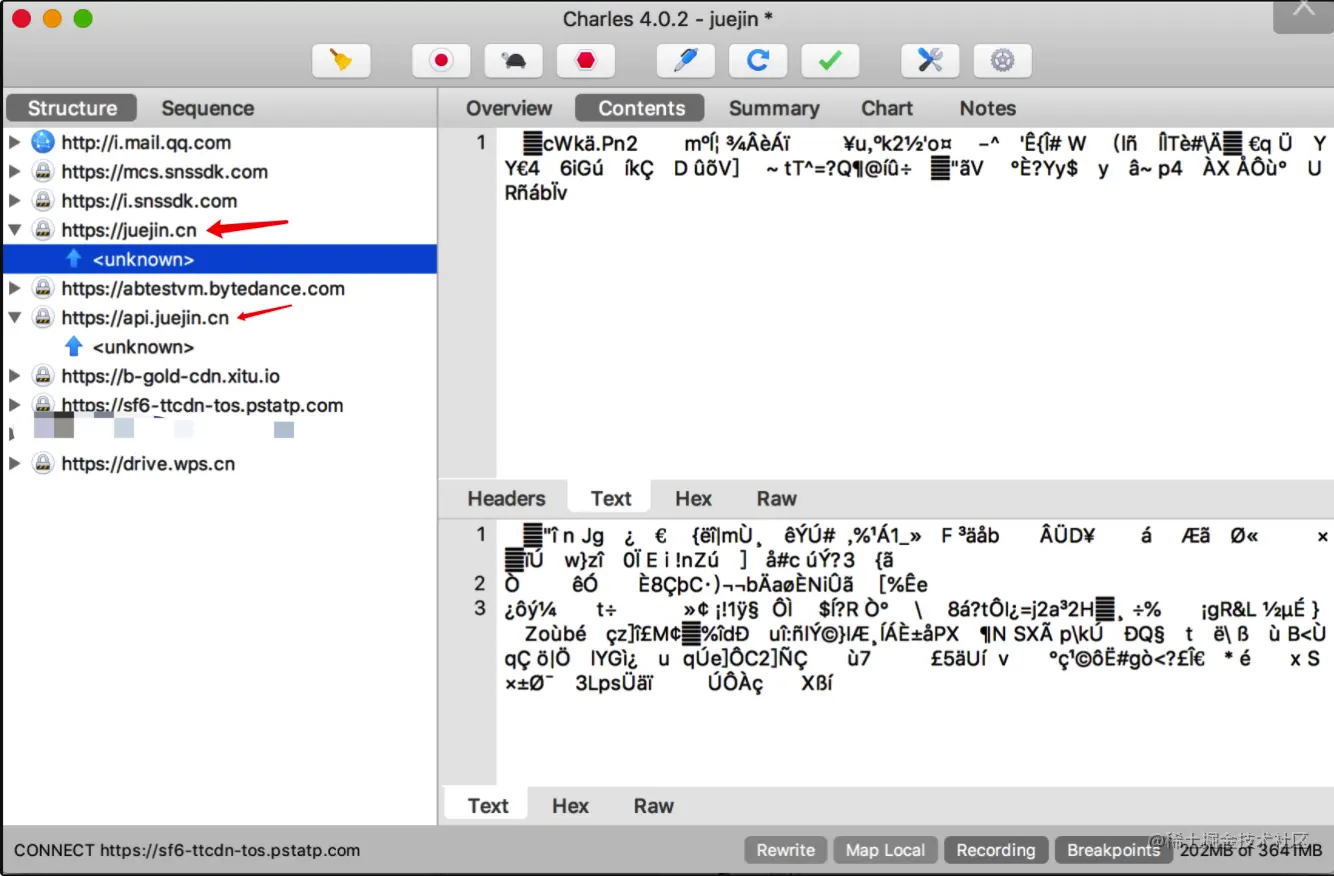Expand the https://sf6-ttcdn-tos.pstatp.com node
This screenshot has height=876, width=1334.
click(x=14, y=405)
